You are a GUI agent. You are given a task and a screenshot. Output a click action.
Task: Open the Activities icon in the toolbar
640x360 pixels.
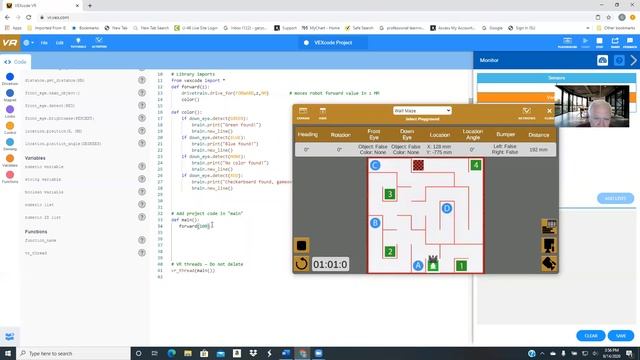click(99, 42)
